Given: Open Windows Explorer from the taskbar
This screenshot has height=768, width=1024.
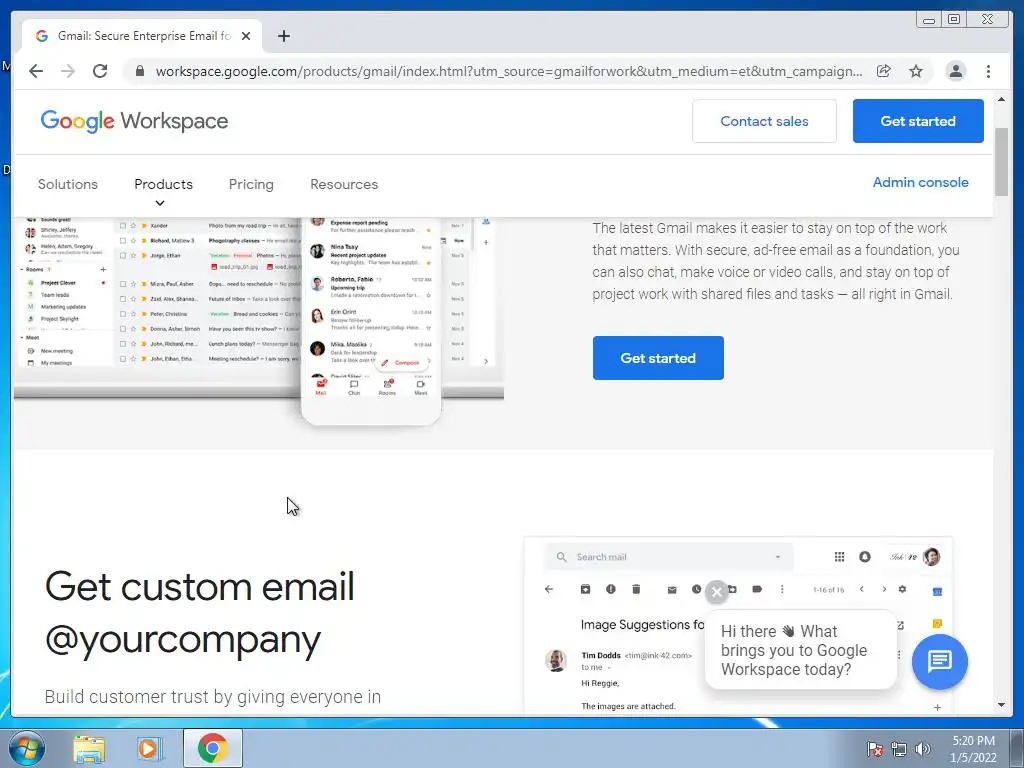Looking at the screenshot, I should pos(89,748).
